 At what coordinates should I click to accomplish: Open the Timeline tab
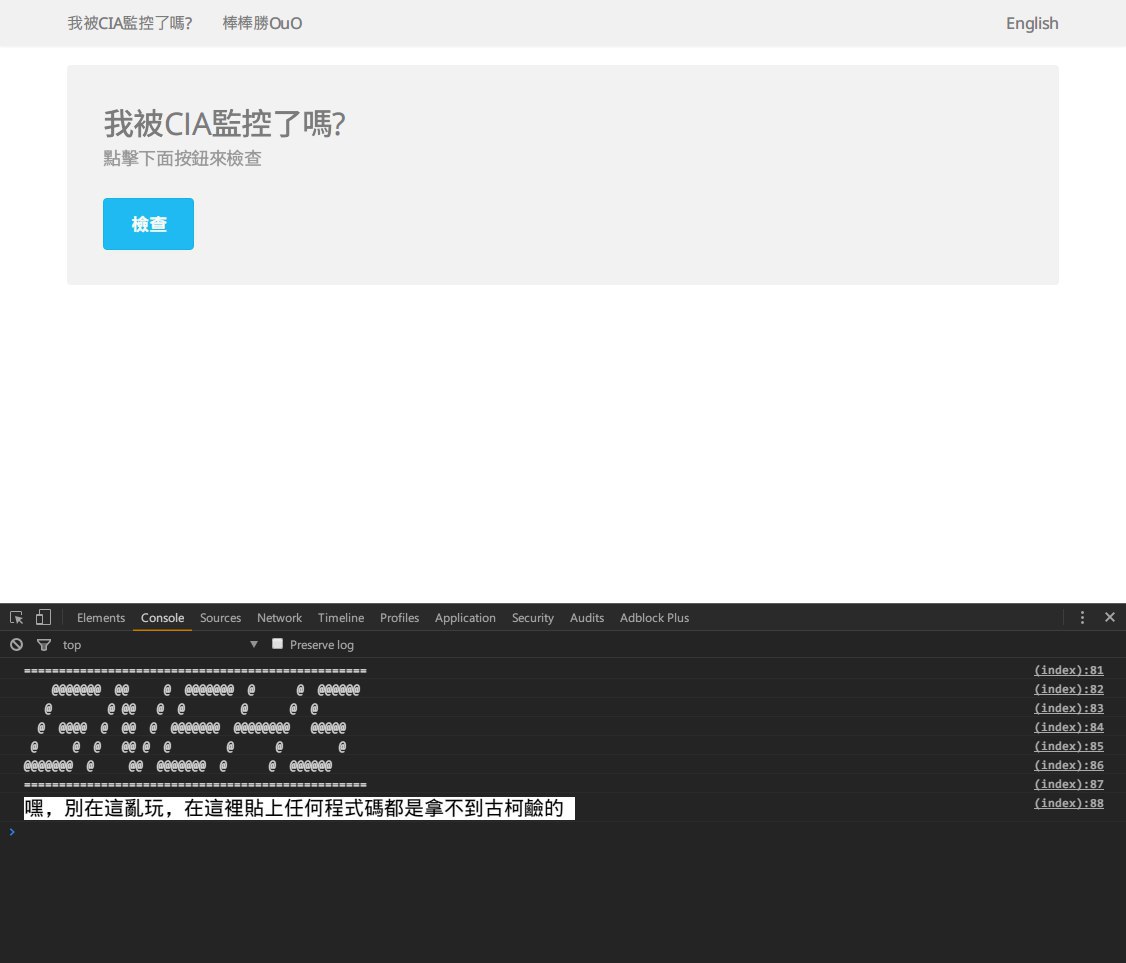pyautogui.click(x=341, y=618)
